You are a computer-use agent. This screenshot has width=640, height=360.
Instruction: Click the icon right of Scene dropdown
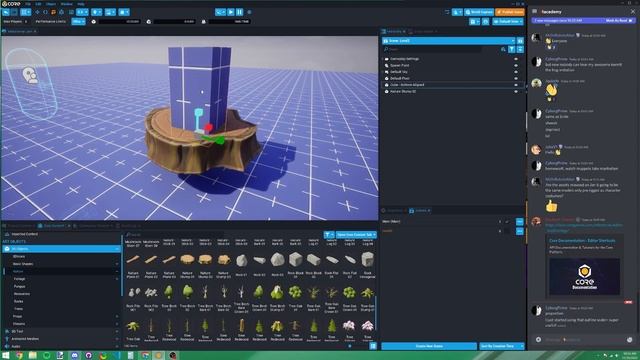(520, 41)
